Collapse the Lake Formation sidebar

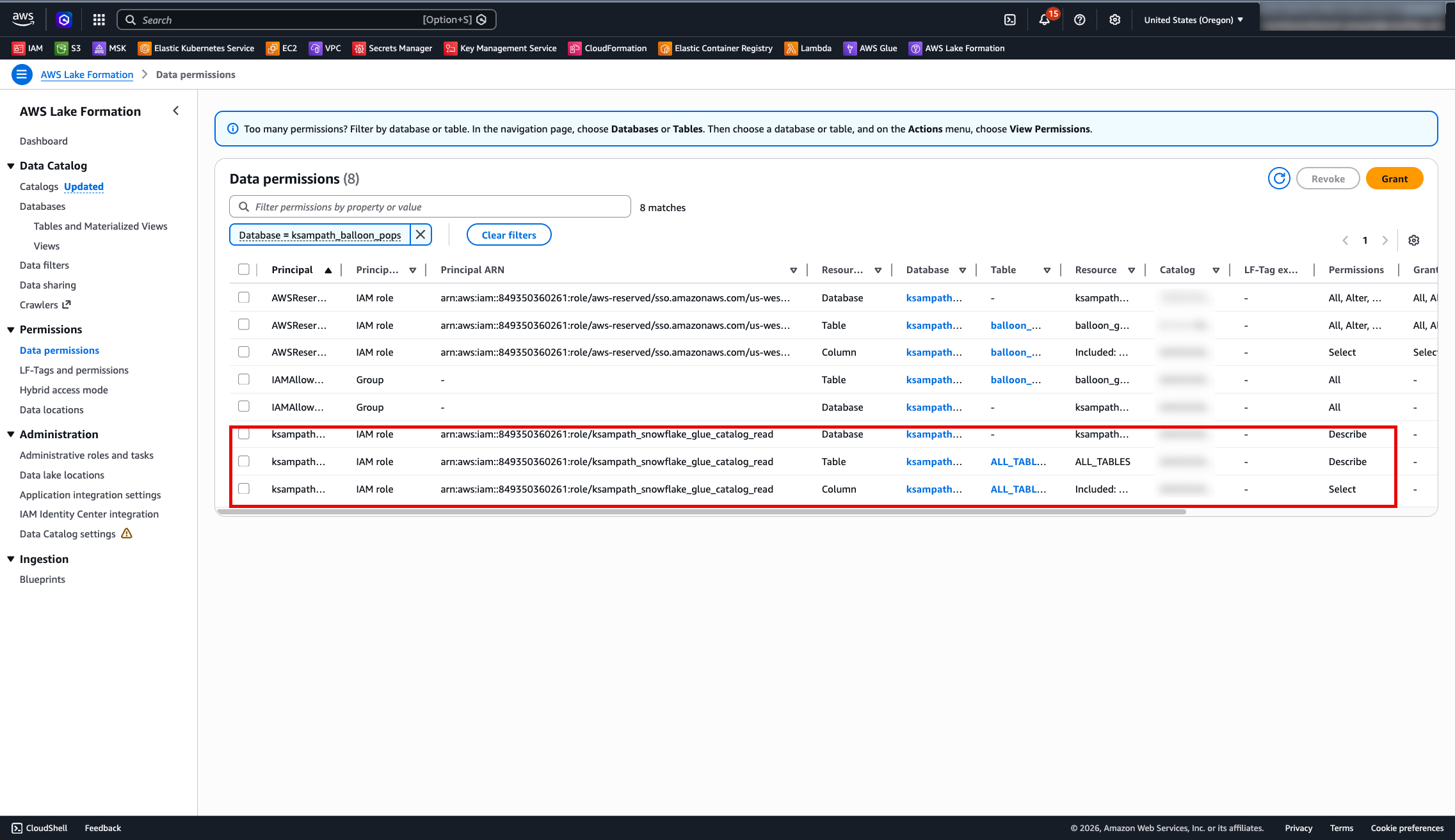coord(176,111)
